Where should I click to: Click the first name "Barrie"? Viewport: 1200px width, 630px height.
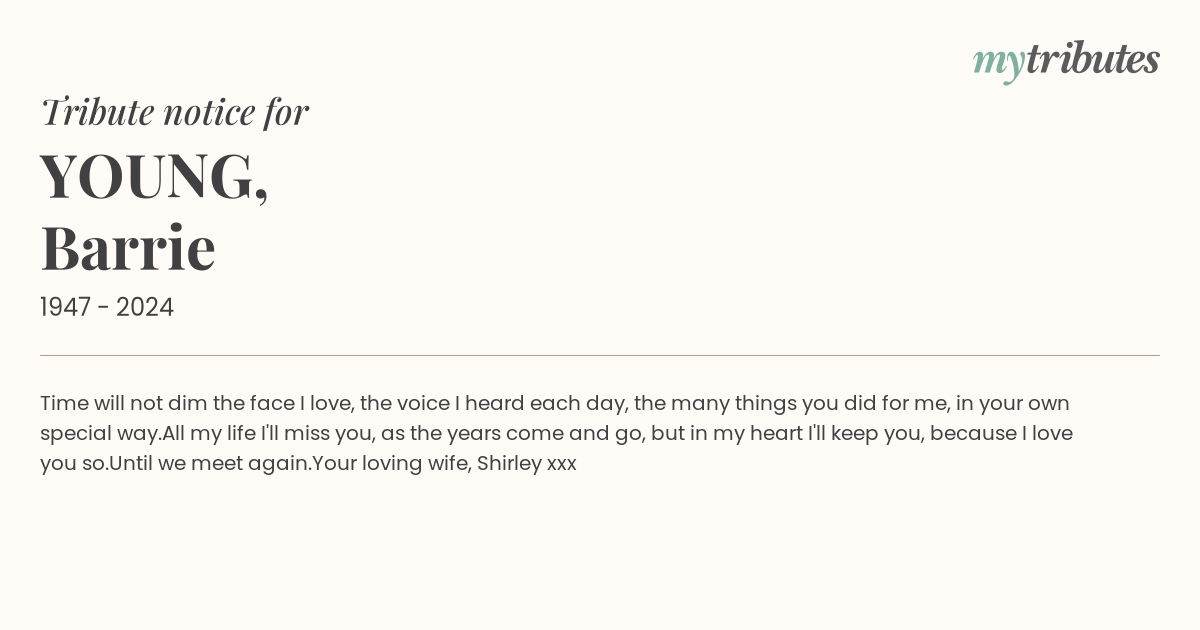(128, 248)
